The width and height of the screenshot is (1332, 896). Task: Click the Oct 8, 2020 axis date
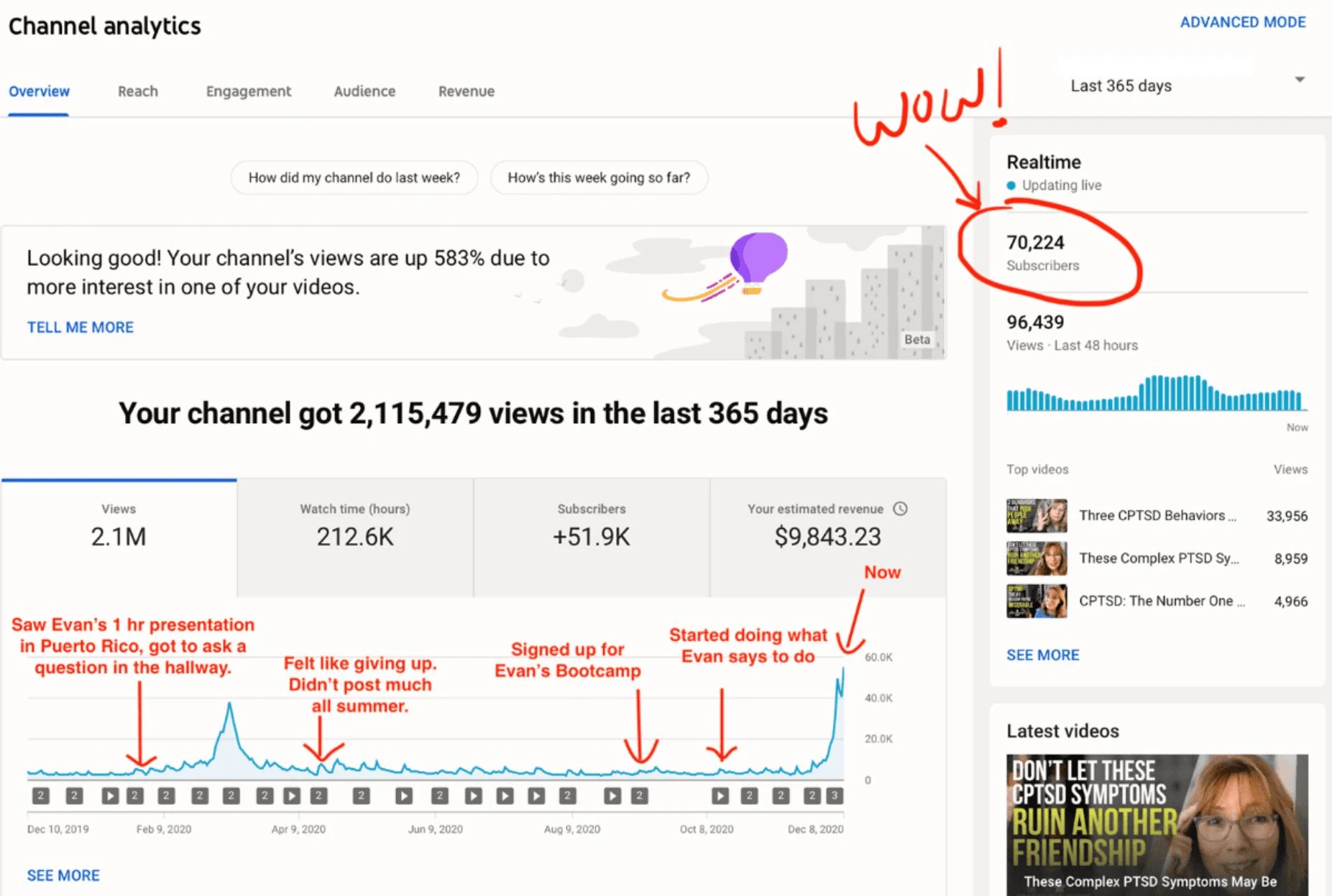(x=707, y=829)
